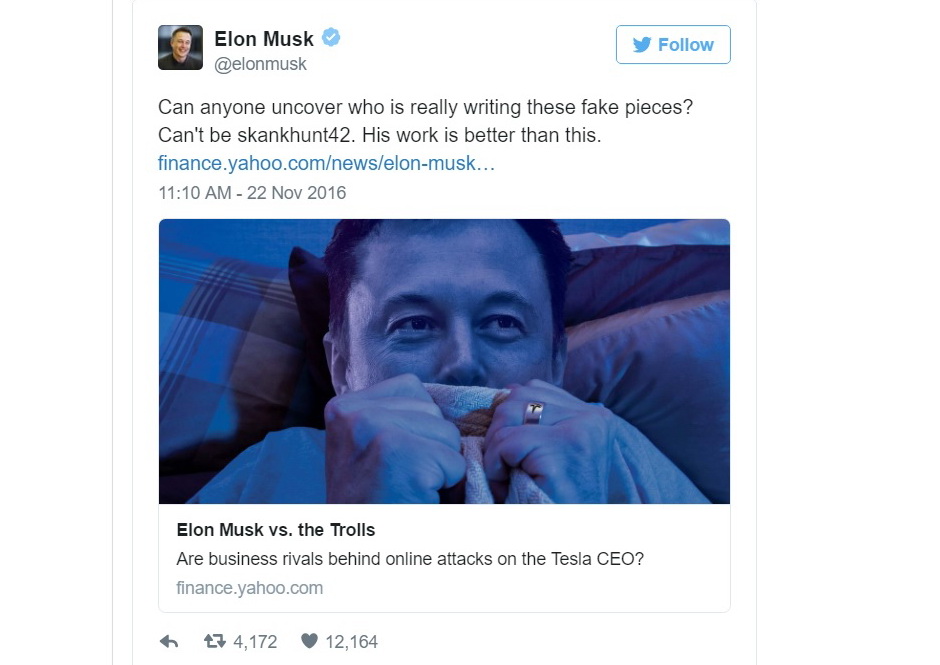Open the 'Elon Musk vs. the Trolls' headline
The height and width of the screenshot is (665, 940).
pyautogui.click(x=276, y=530)
